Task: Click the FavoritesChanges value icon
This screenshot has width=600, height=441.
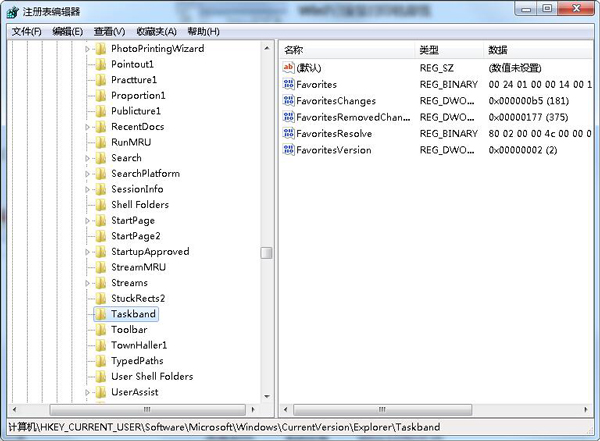Action: [288, 100]
